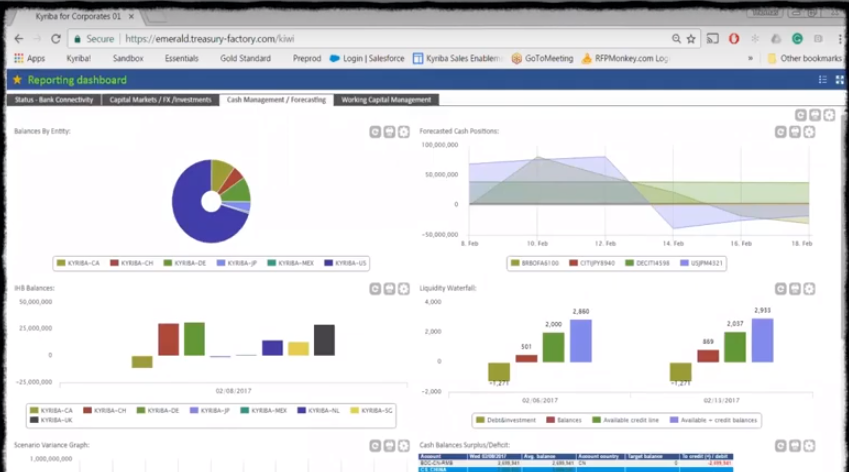Open the Sandbox bookmark
The image size is (849, 472).
click(128, 58)
